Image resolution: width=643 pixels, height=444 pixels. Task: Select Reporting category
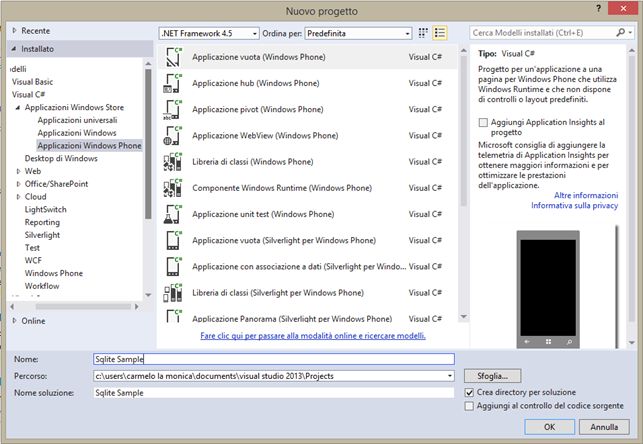click(42, 222)
